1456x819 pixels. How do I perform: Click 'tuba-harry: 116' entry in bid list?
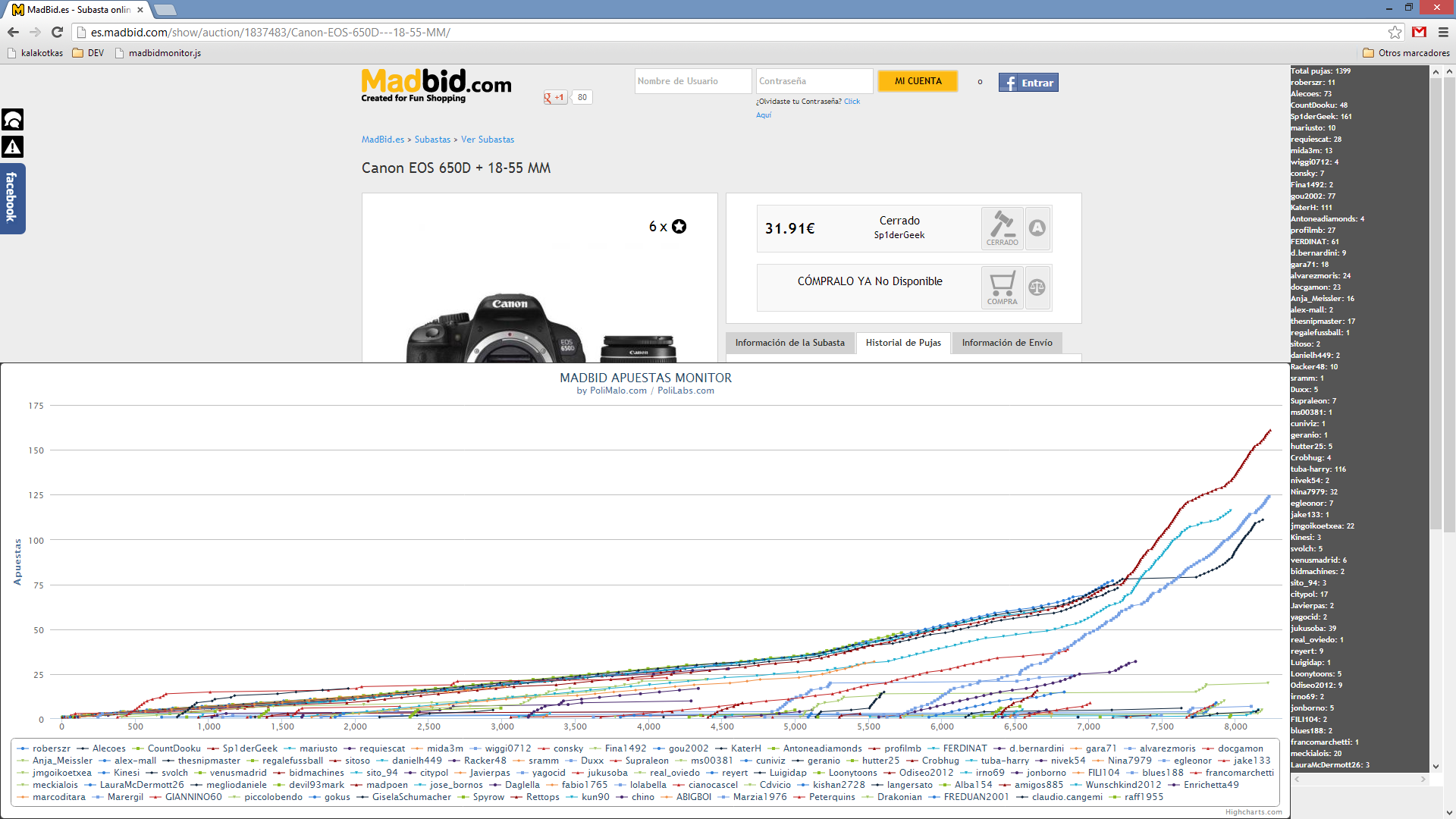(1319, 469)
